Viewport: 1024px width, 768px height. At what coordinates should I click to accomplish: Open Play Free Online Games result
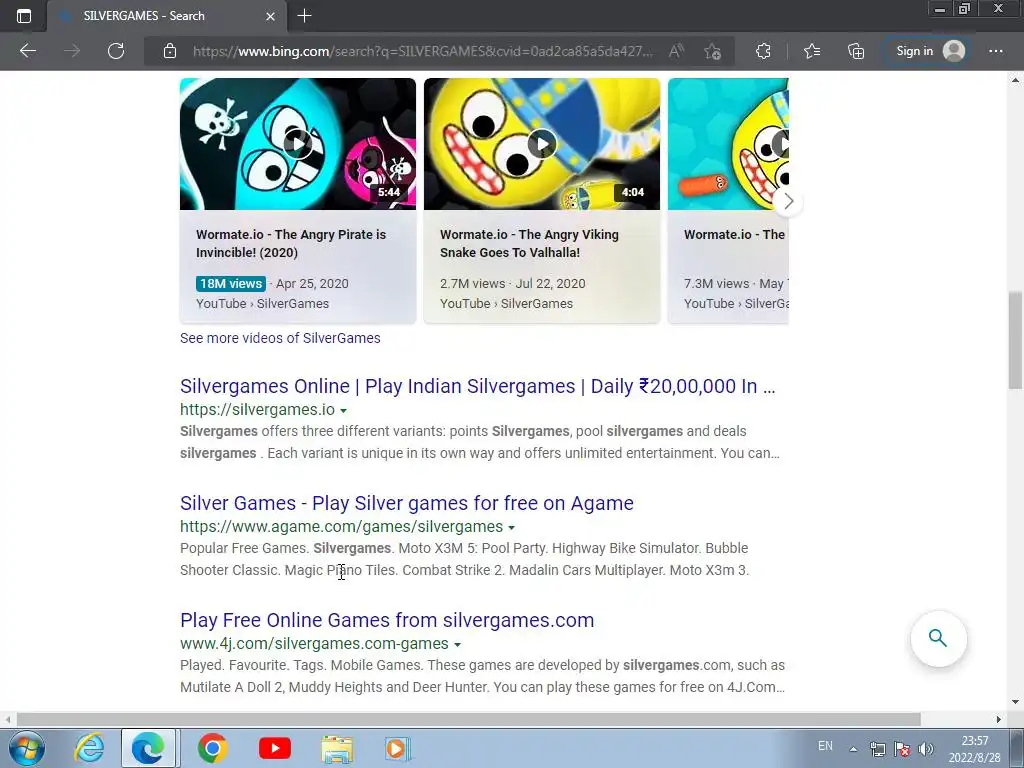(x=387, y=620)
